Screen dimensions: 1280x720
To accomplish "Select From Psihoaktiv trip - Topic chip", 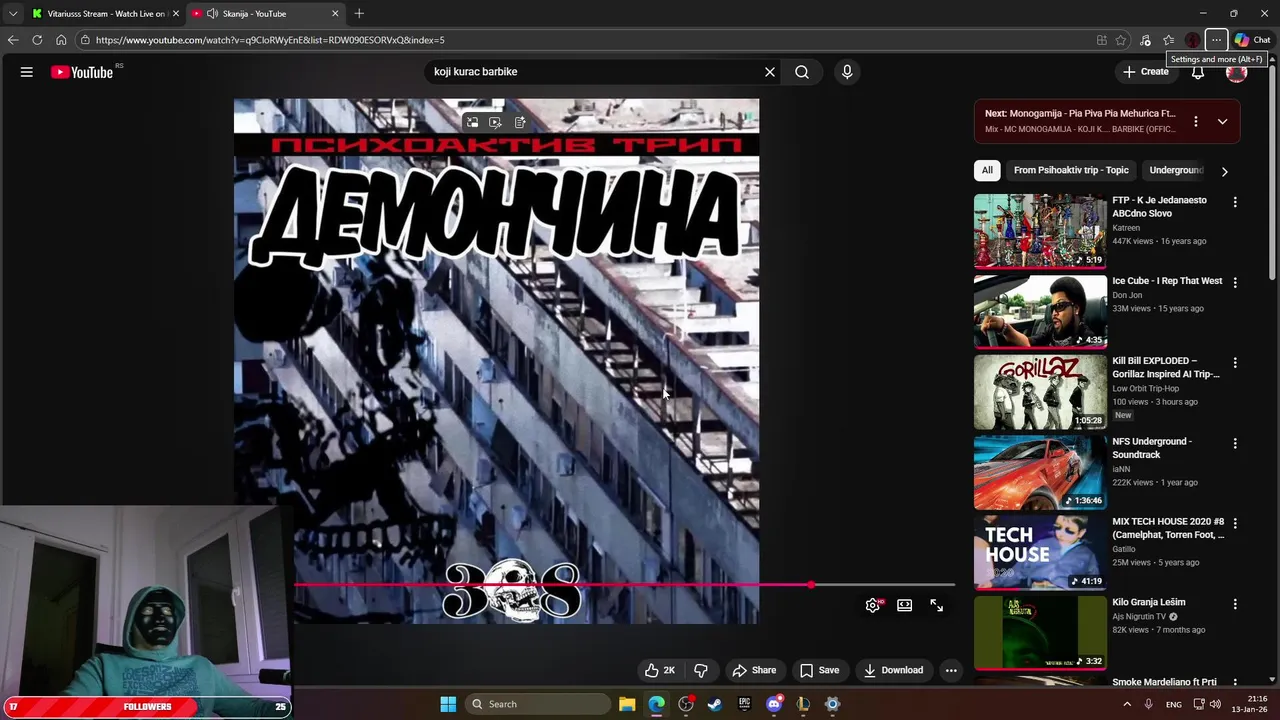I will point(1071,170).
